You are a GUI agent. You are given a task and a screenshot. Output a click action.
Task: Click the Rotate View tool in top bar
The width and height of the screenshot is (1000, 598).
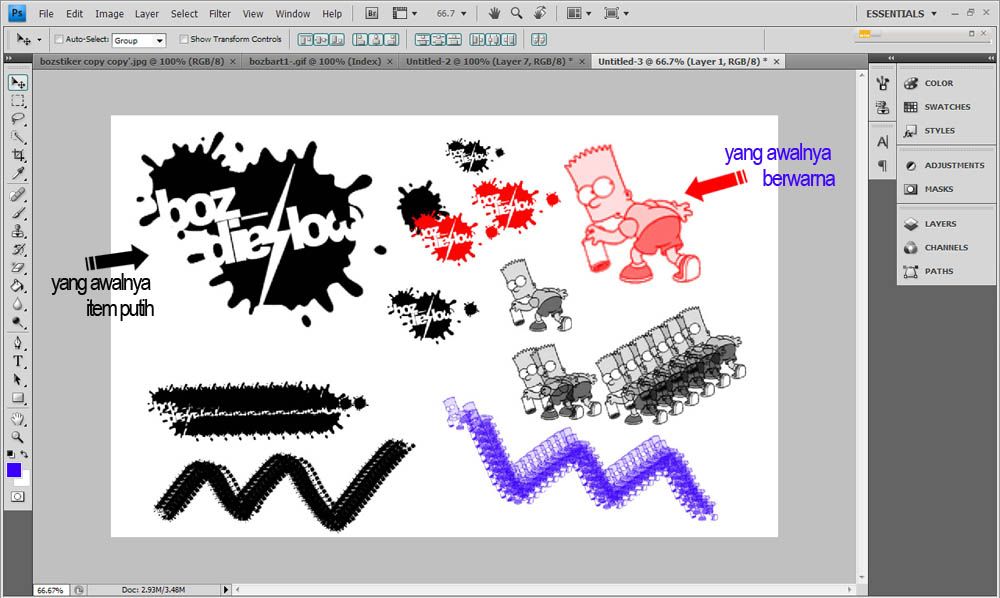pyautogui.click(x=540, y=13)
